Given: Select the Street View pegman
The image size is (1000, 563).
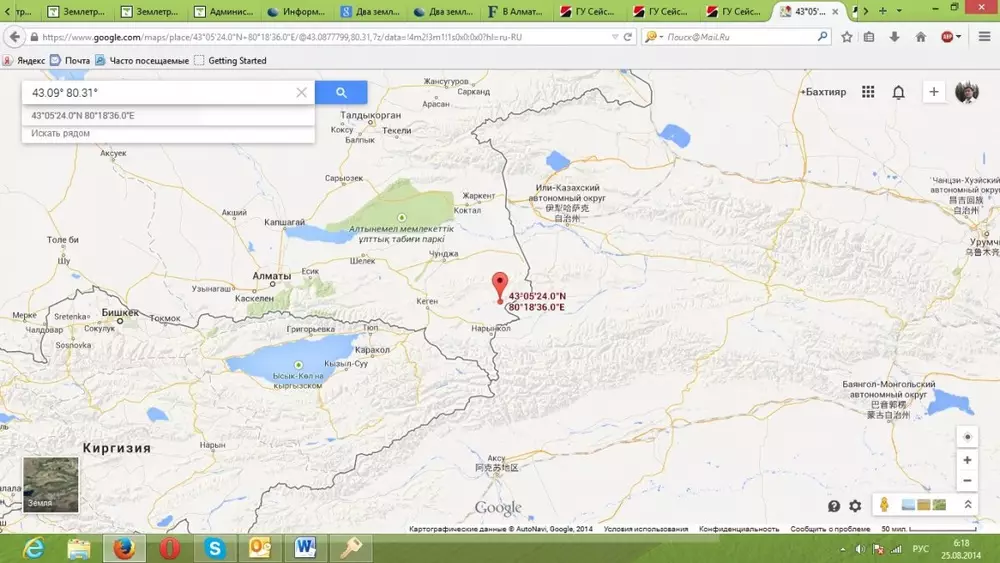Looking at the screenshot, I should tap(884, 506).
